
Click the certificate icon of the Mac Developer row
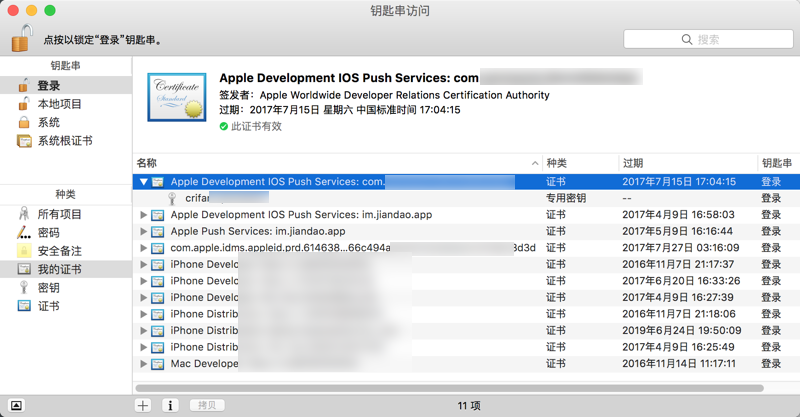click(x=158, y=364)
